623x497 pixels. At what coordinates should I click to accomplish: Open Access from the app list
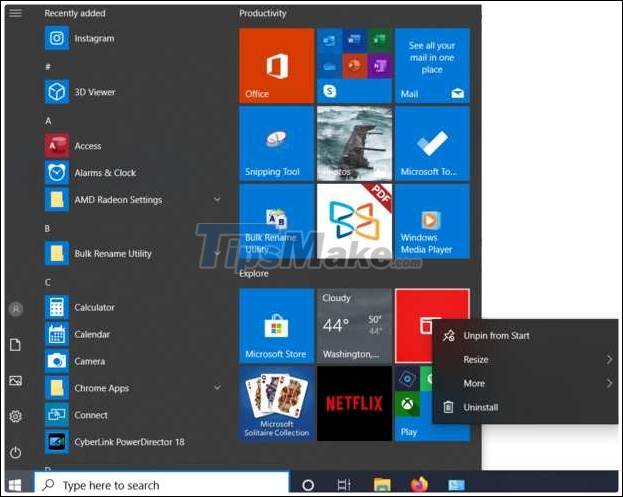133,146
